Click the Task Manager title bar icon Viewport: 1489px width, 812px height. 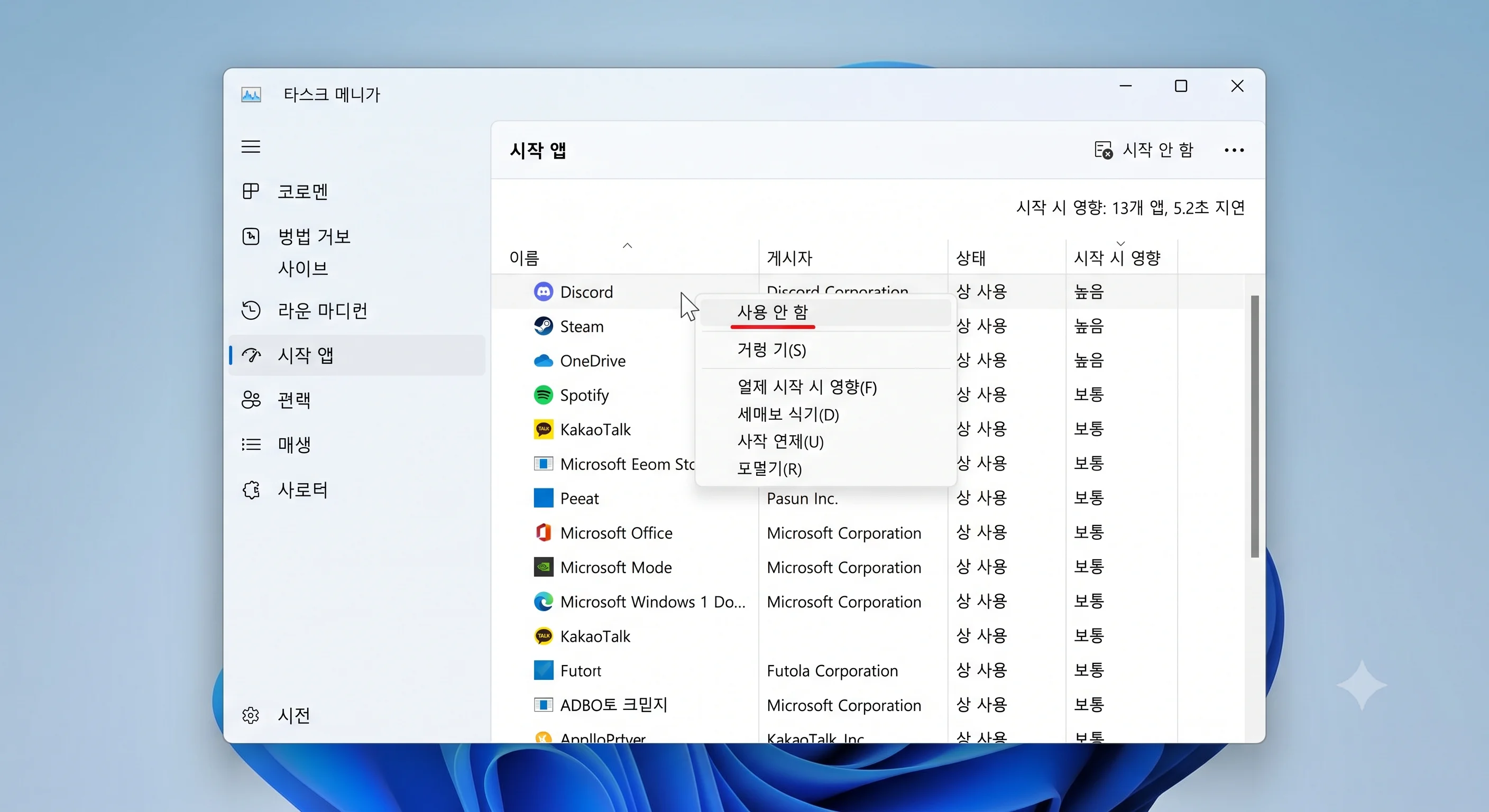point(251,94)
